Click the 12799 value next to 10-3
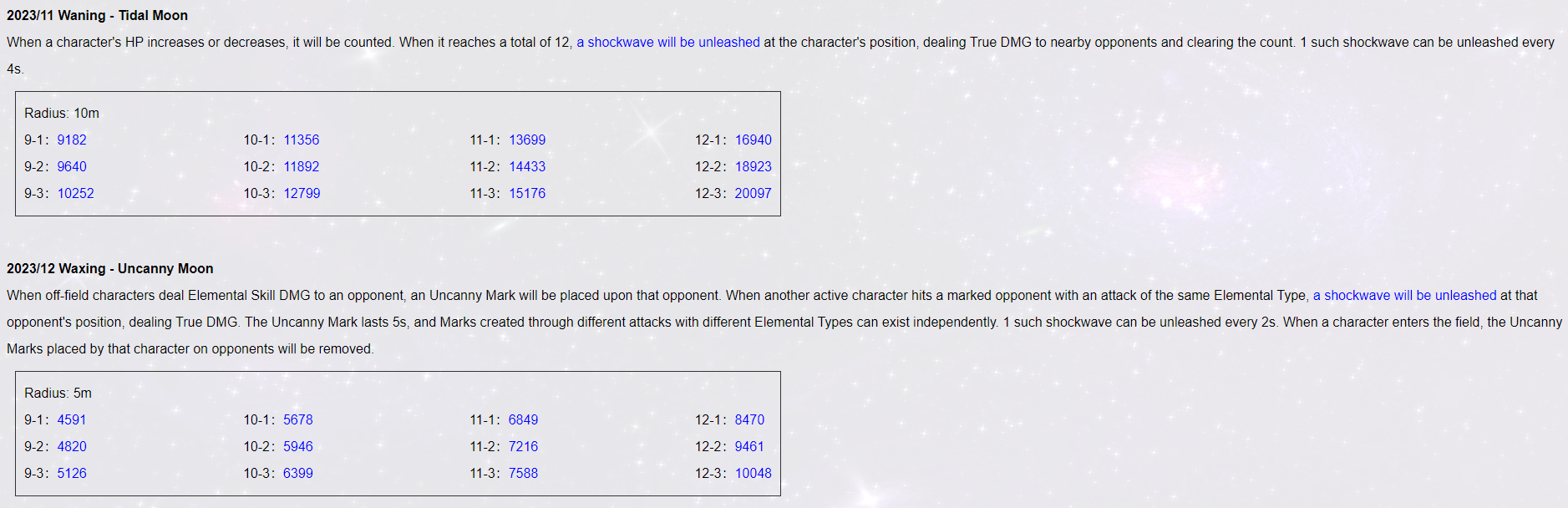Image resolution: width=1568 pixels, height=508 pixels. tap(302, 193)
